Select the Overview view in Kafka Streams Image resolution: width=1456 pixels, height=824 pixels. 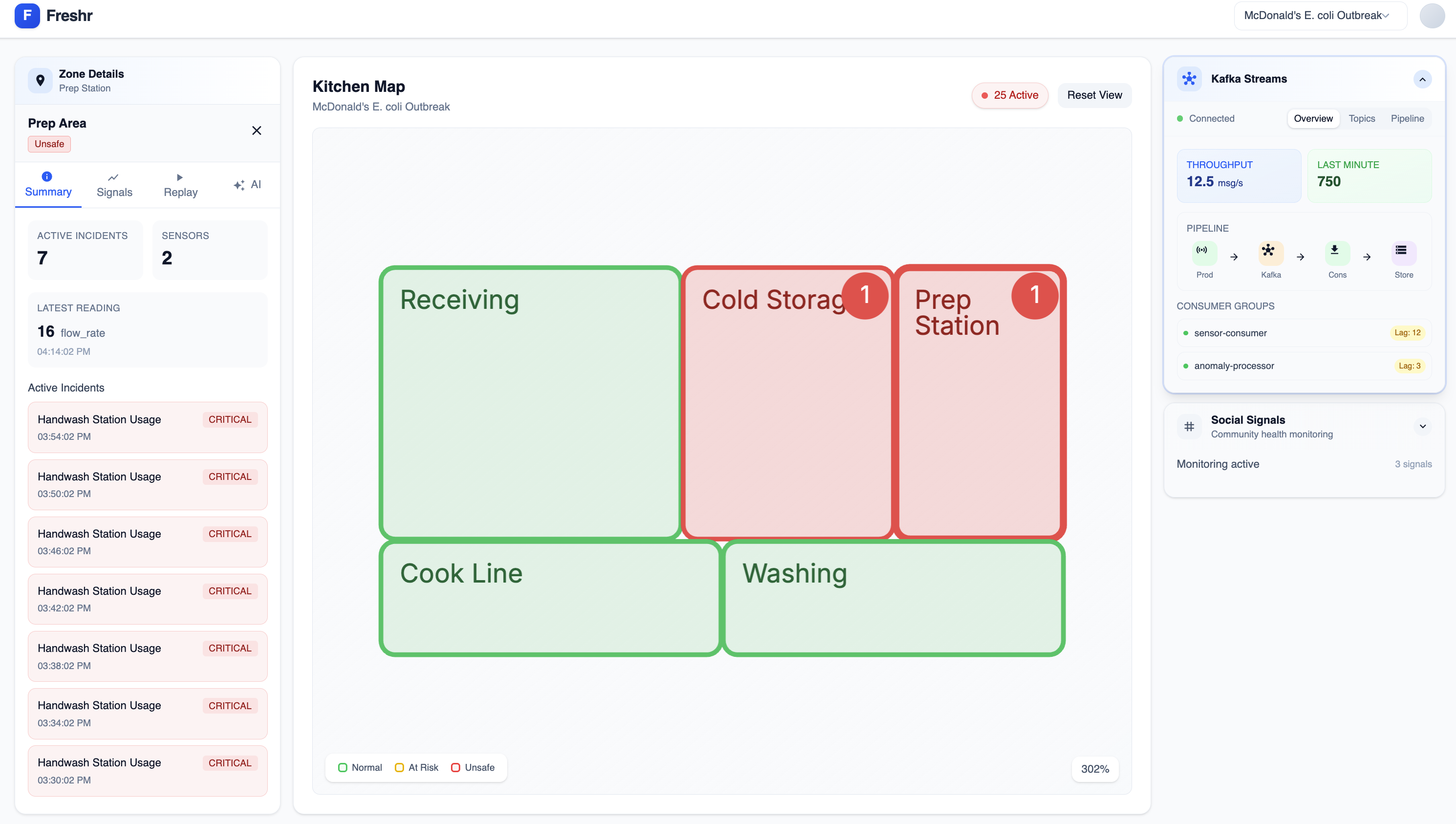(x=1312, y=118)
